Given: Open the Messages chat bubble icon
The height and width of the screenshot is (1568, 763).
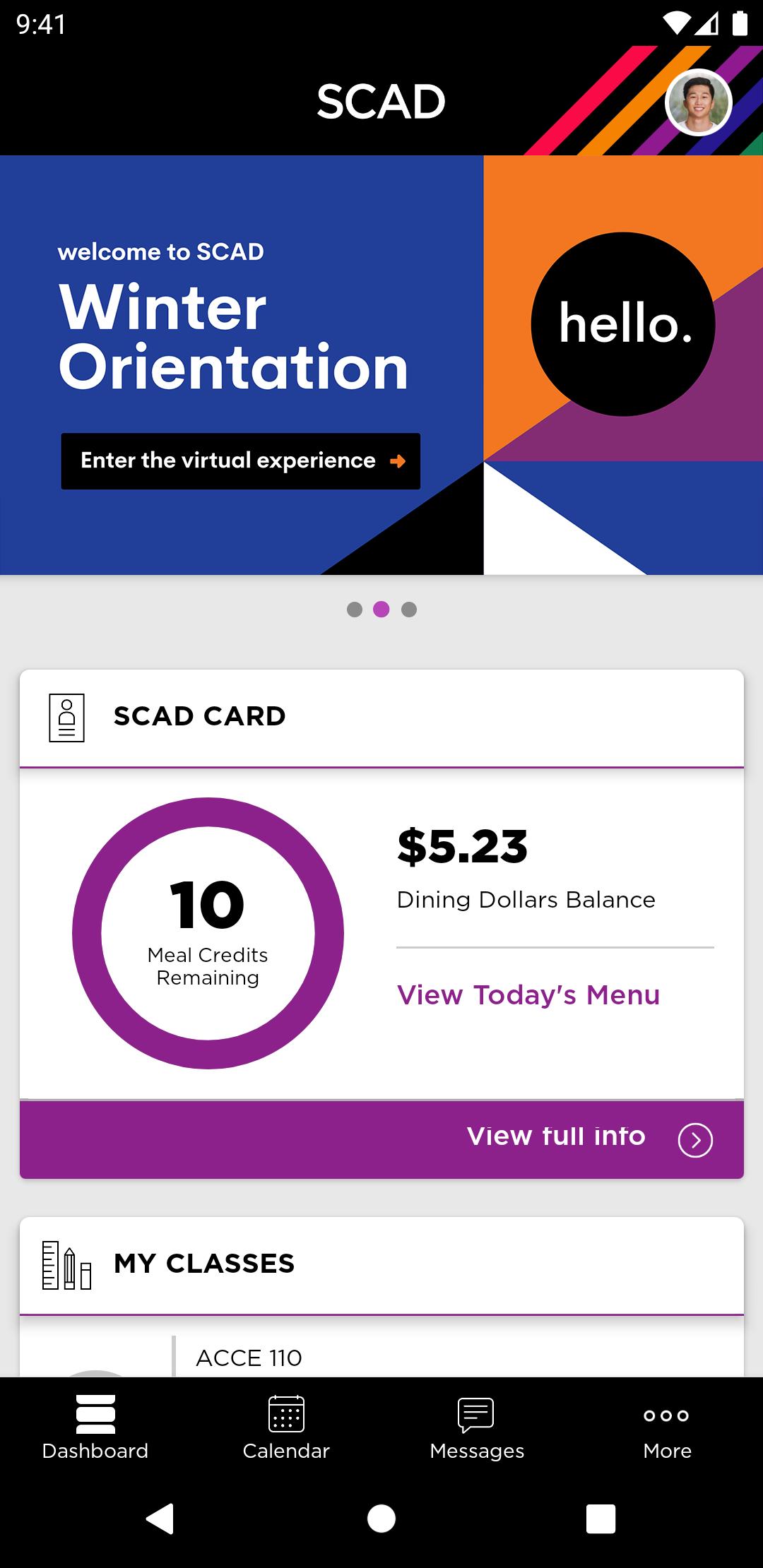Looking at the screenshot, I should [x=475, y=1415].
